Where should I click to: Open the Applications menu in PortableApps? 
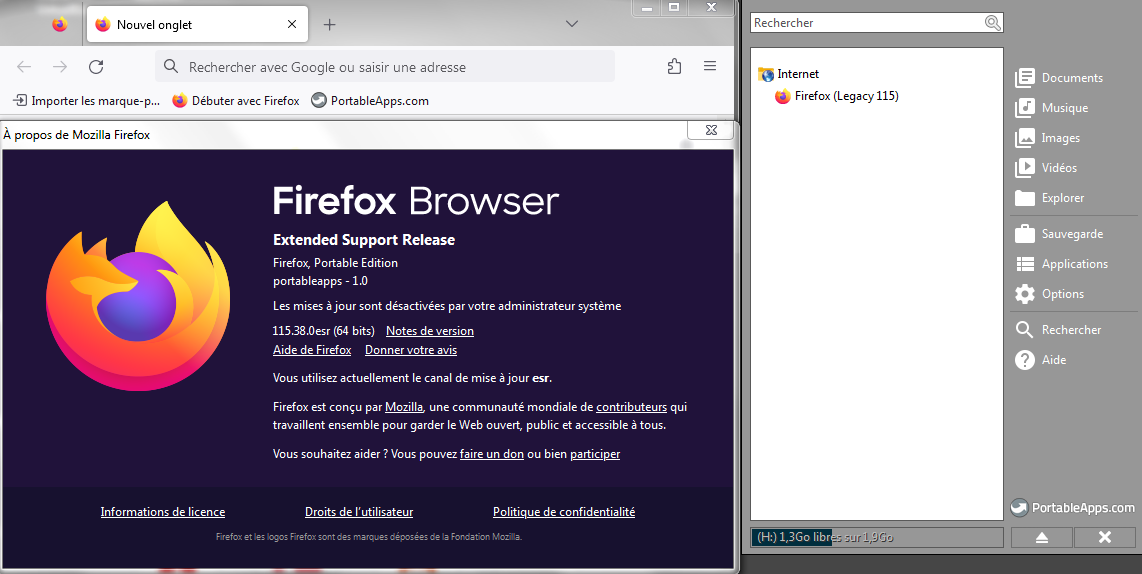1061,264
